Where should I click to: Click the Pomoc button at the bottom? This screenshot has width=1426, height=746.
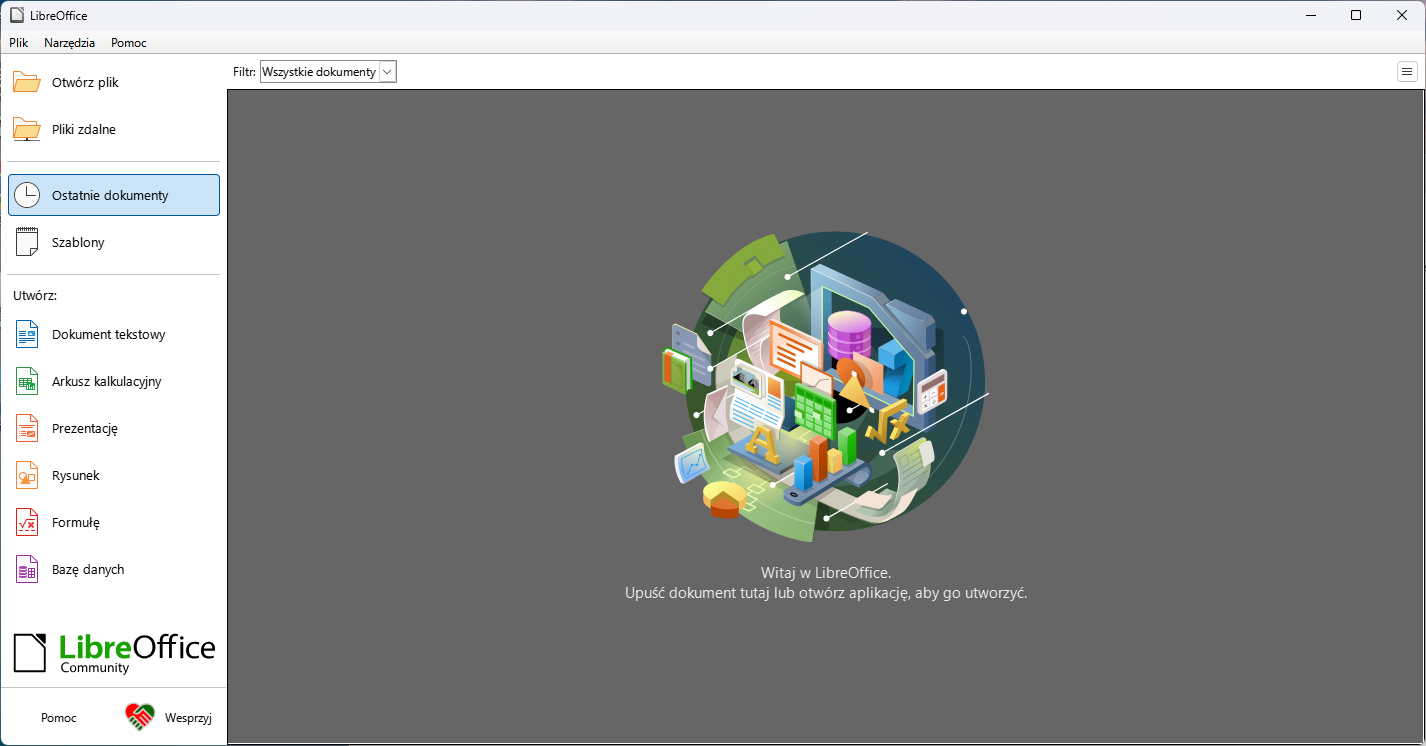(57, 717)
